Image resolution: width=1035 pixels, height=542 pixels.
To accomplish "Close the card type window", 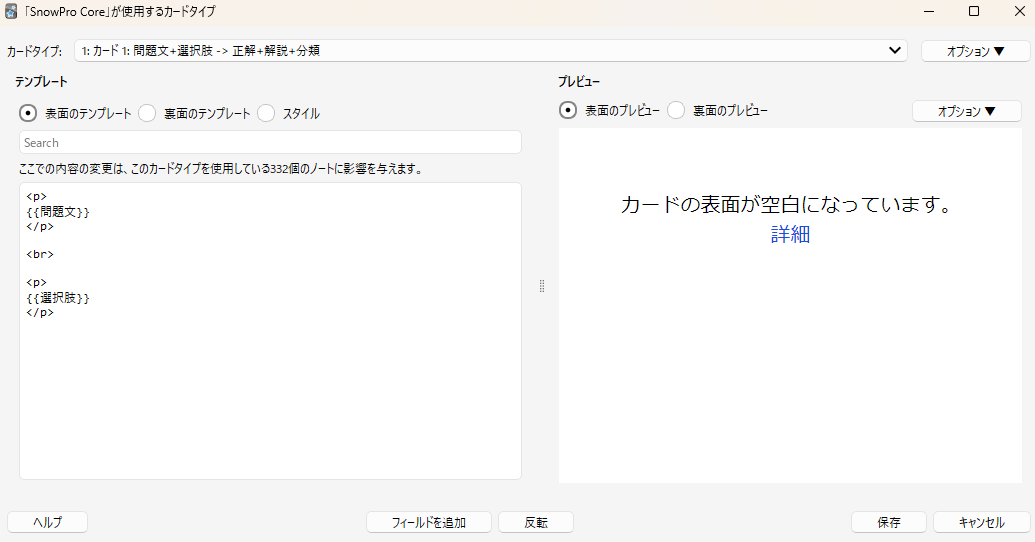I will [1019, 12].
